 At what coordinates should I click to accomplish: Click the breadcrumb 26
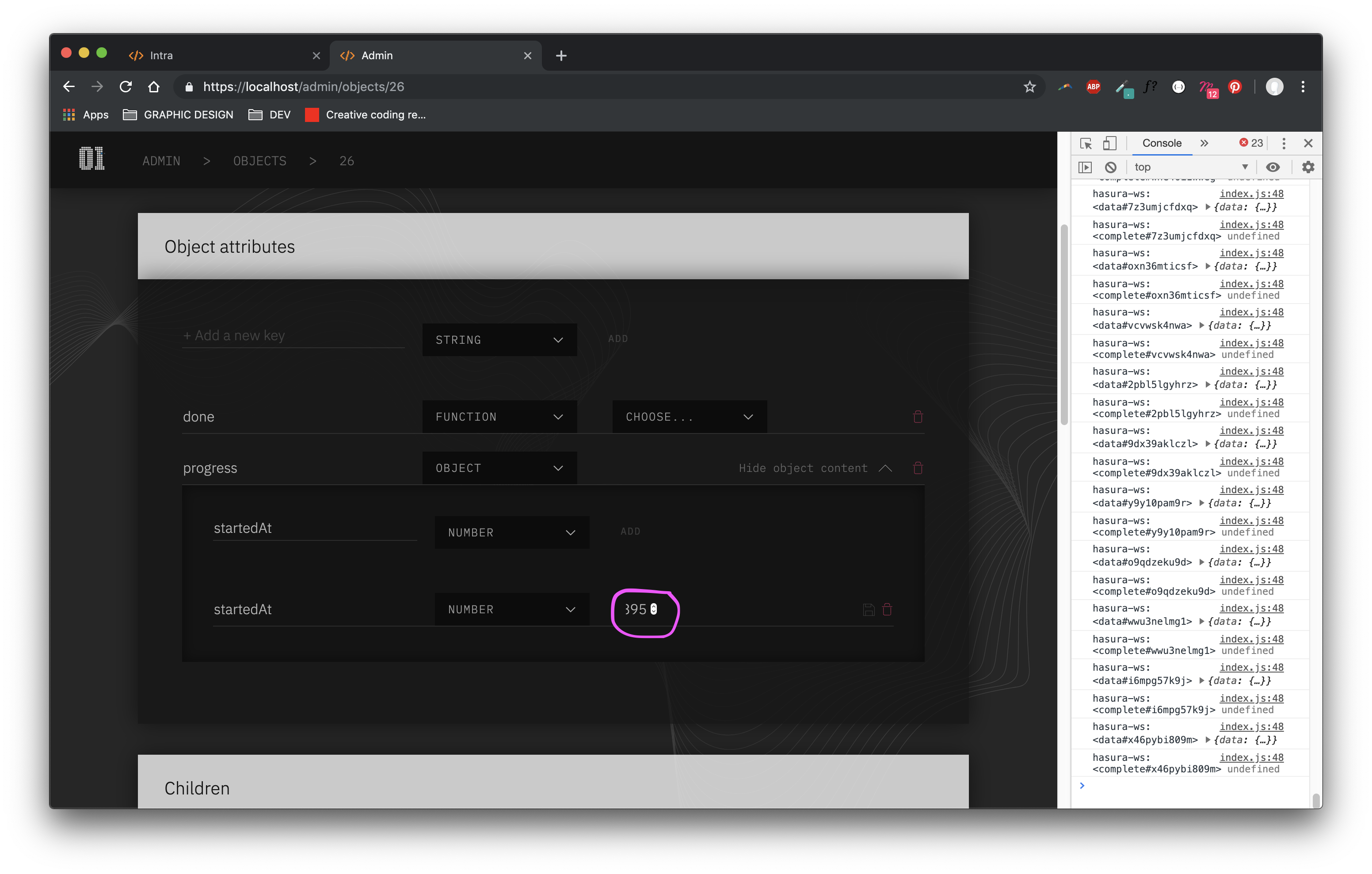(x=347, y=161)
